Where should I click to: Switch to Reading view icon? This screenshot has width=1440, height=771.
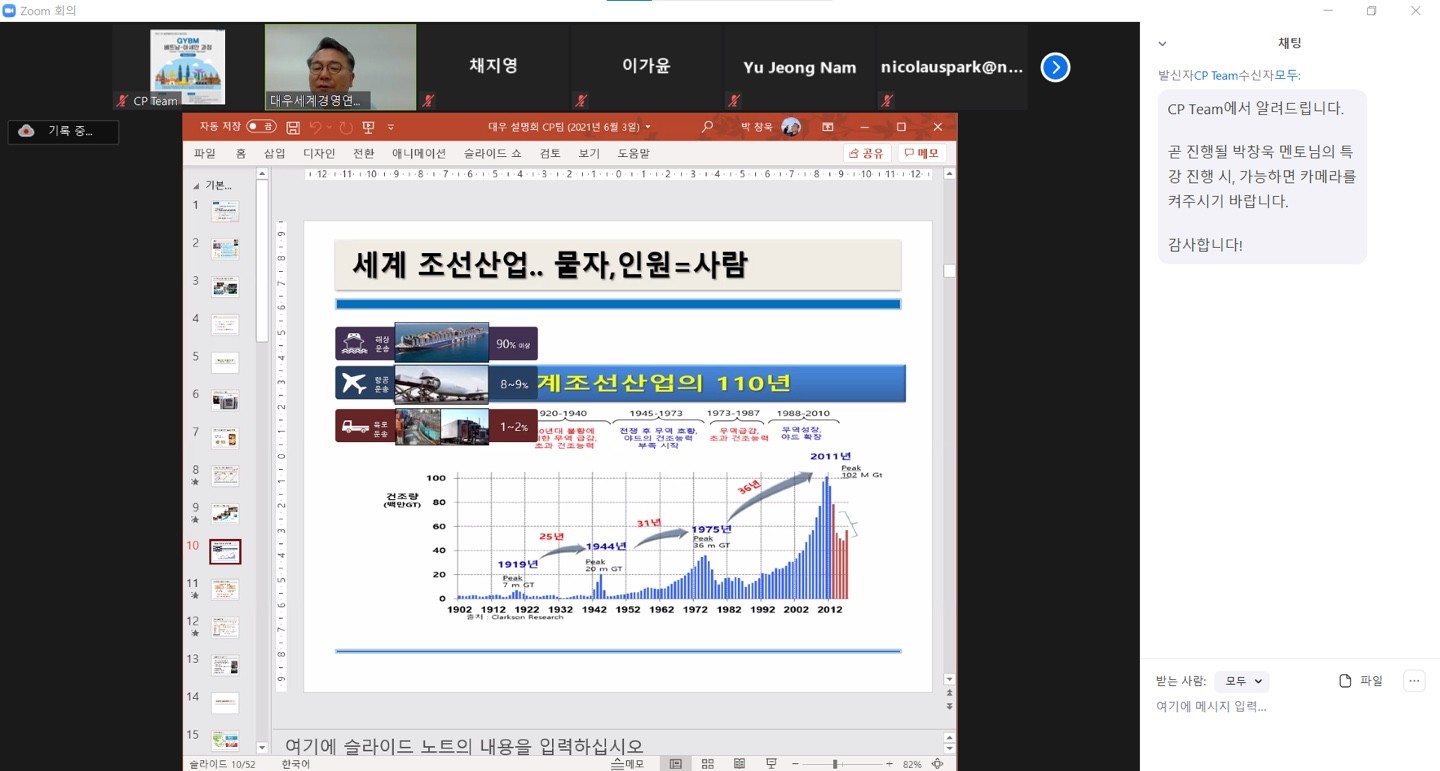pyautogui.click(x=739, y=764)
